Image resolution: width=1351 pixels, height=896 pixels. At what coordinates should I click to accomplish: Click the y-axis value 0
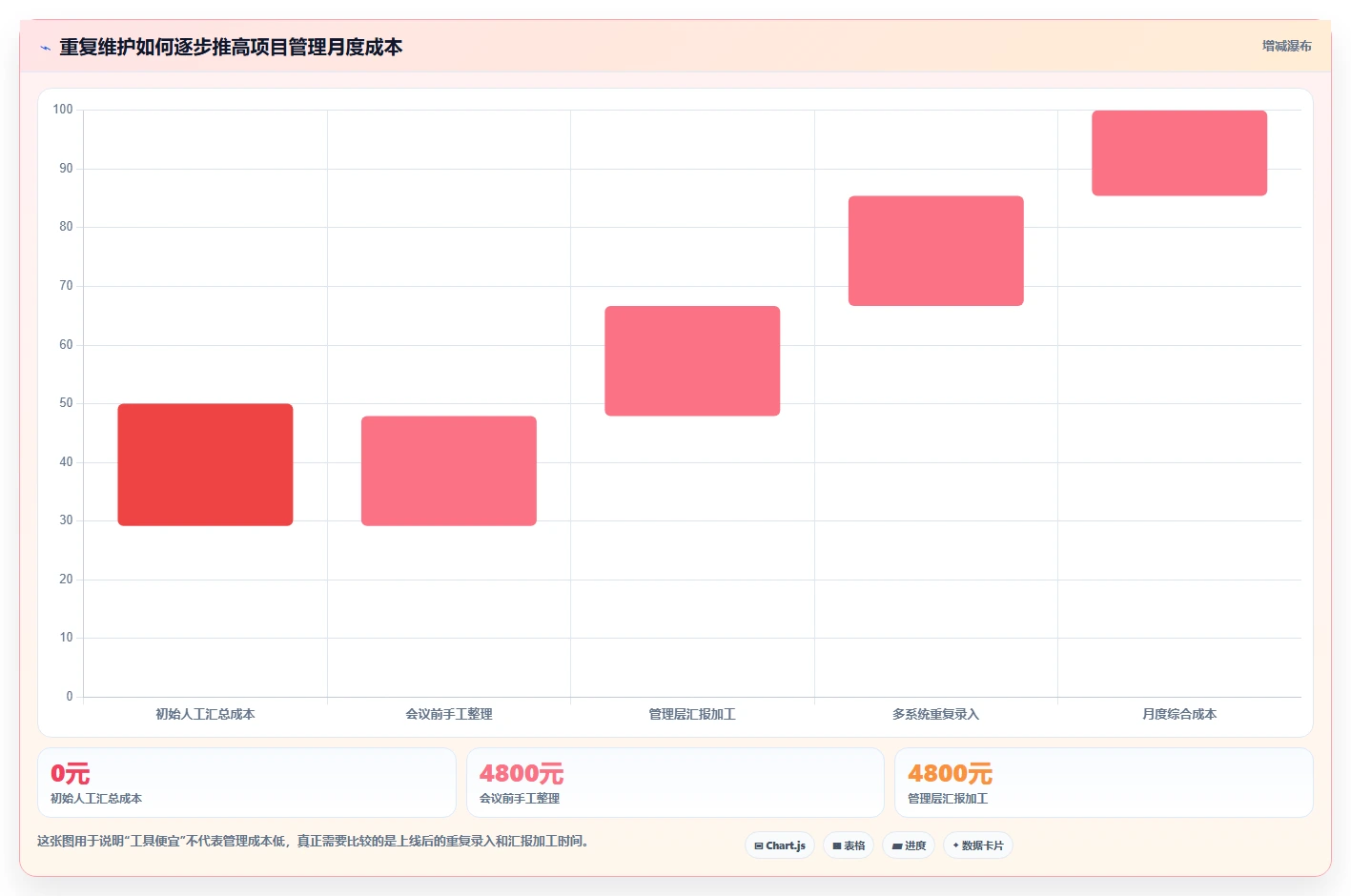[70, 697]
